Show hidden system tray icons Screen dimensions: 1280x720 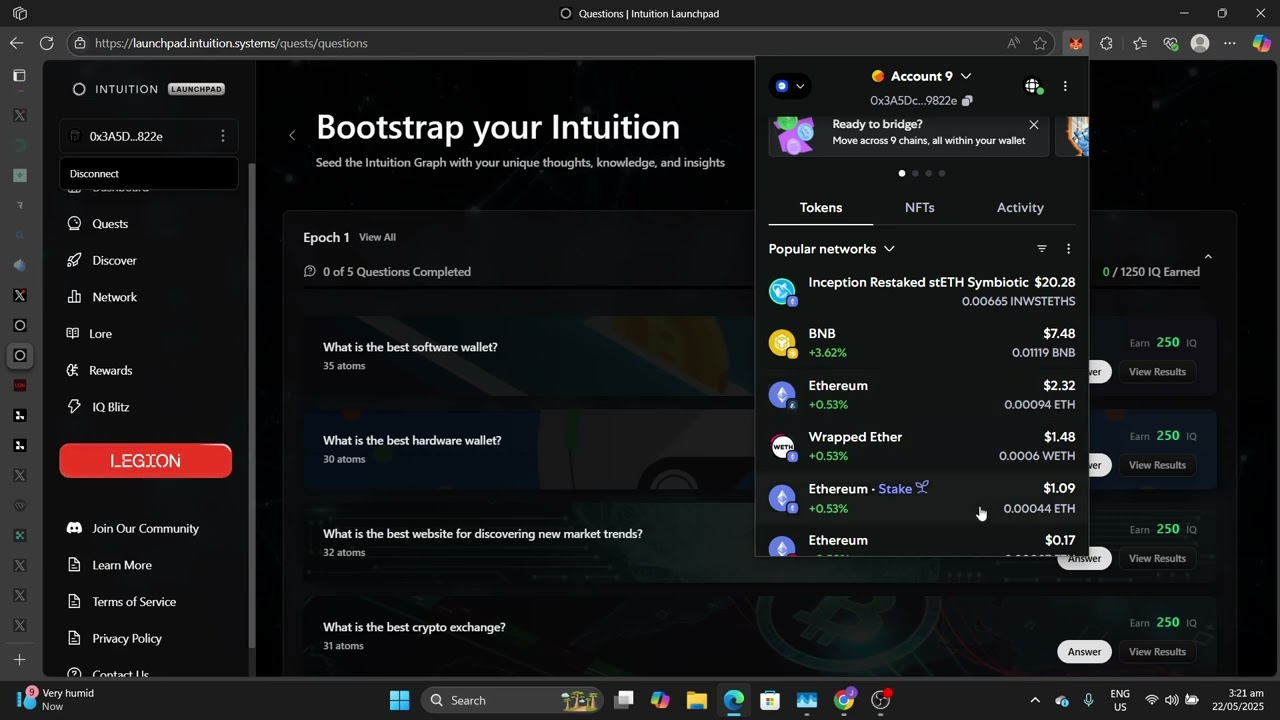click(x=1035, y=700)
